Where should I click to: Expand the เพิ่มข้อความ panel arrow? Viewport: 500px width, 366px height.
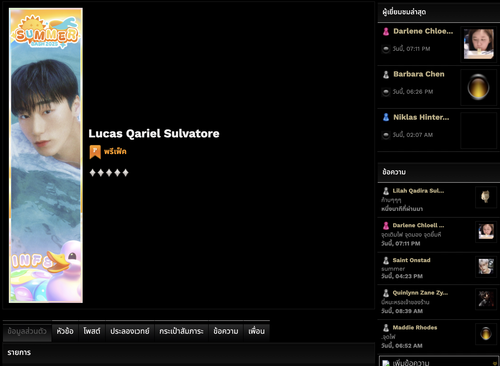pos(494,363)
